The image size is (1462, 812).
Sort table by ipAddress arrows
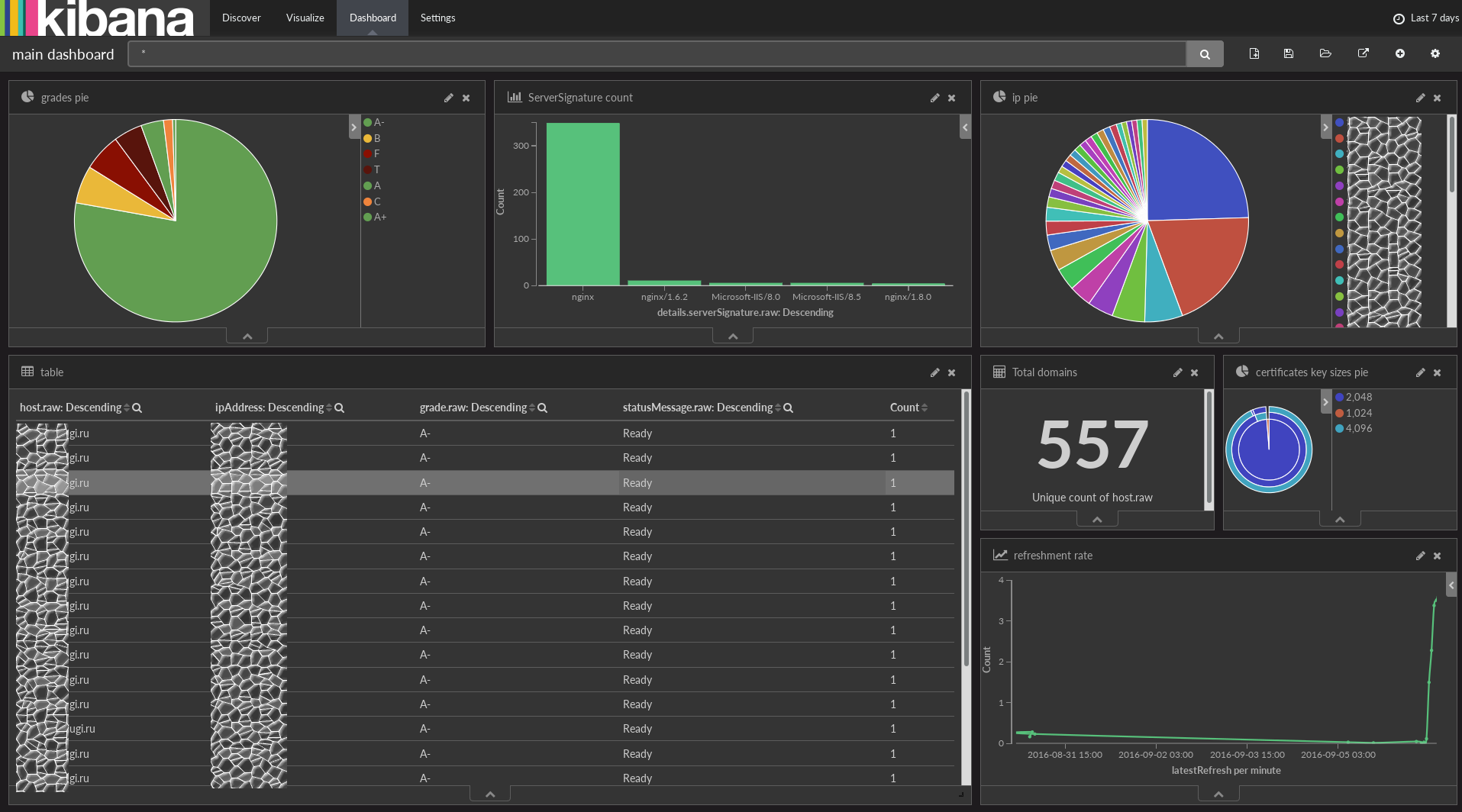329,408
